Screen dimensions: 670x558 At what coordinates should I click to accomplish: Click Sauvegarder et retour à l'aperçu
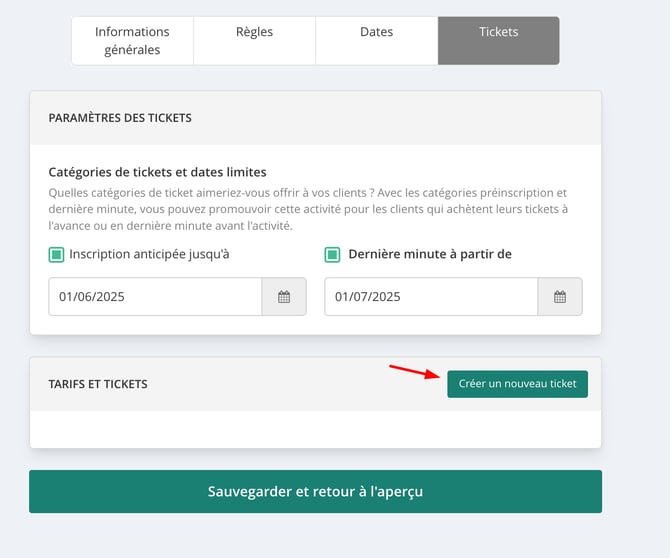pyautogui.click(x=315, y=491)
